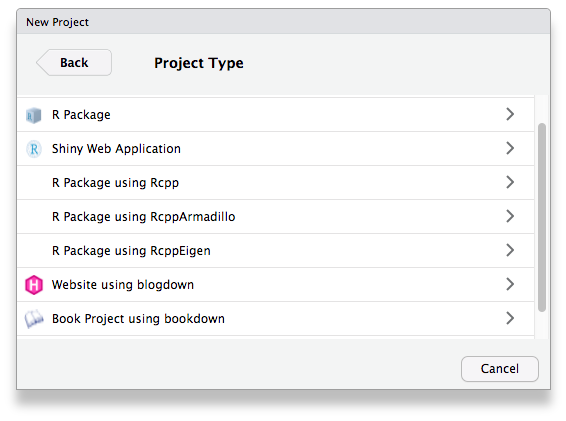The image size is (566, 421).
Task: Click chevron beside R Package using RcppArmadillo
Action: coord(510,216)
